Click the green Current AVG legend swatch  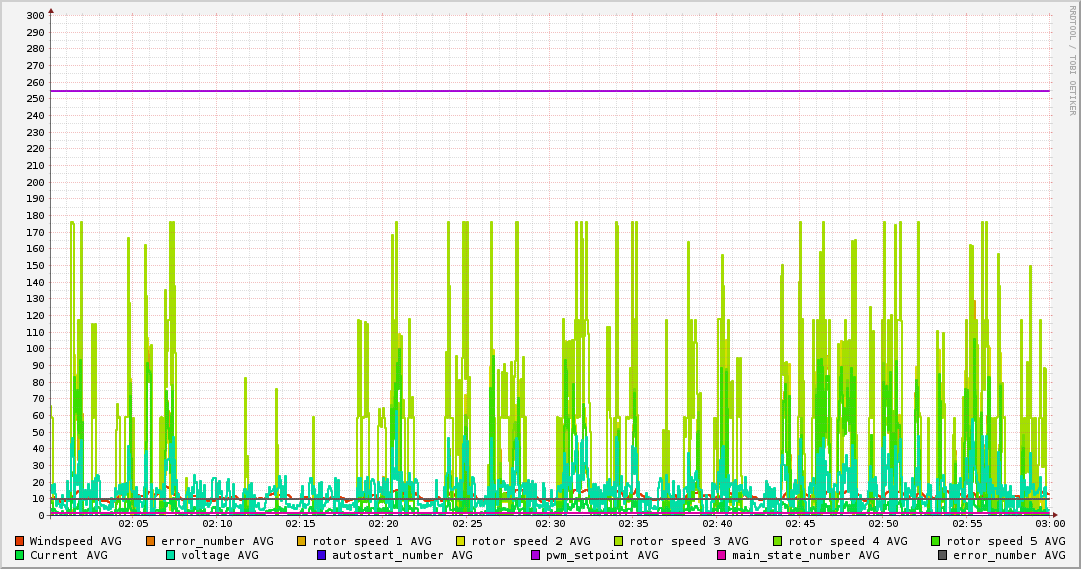(x=19, y=555)
